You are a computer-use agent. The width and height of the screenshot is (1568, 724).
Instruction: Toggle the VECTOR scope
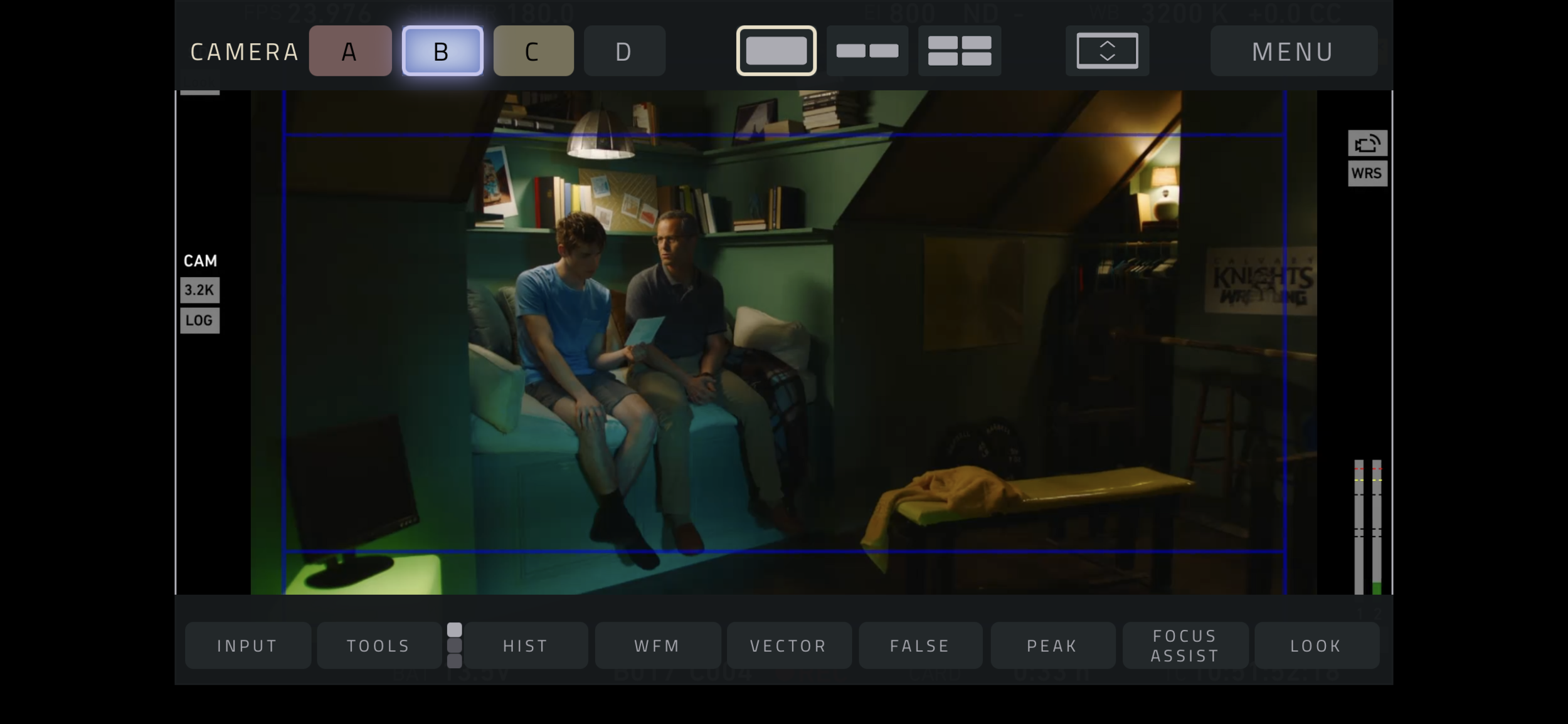[789, 646]
